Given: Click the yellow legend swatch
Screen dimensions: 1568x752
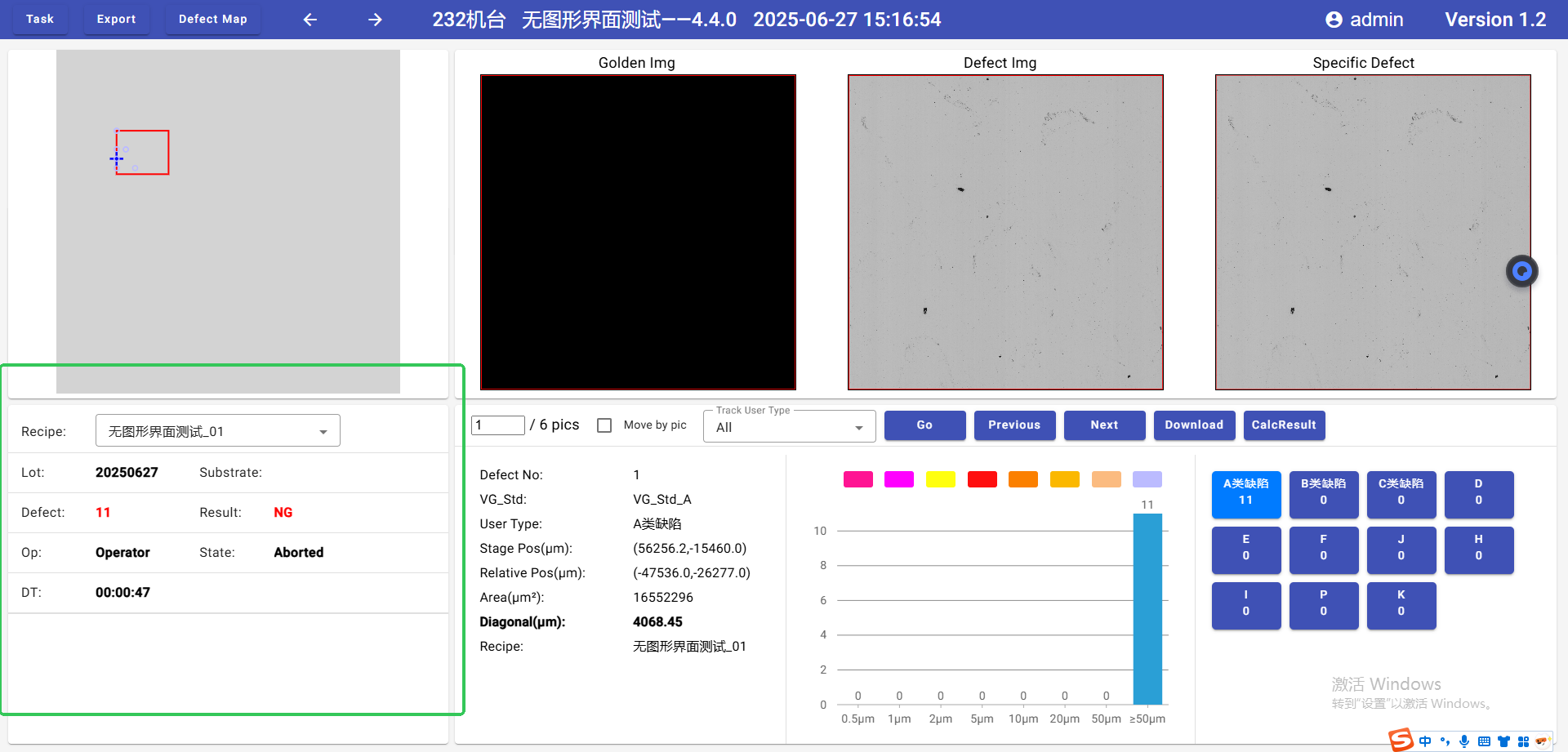Looking at the screenshot, I should coord(941,479).
